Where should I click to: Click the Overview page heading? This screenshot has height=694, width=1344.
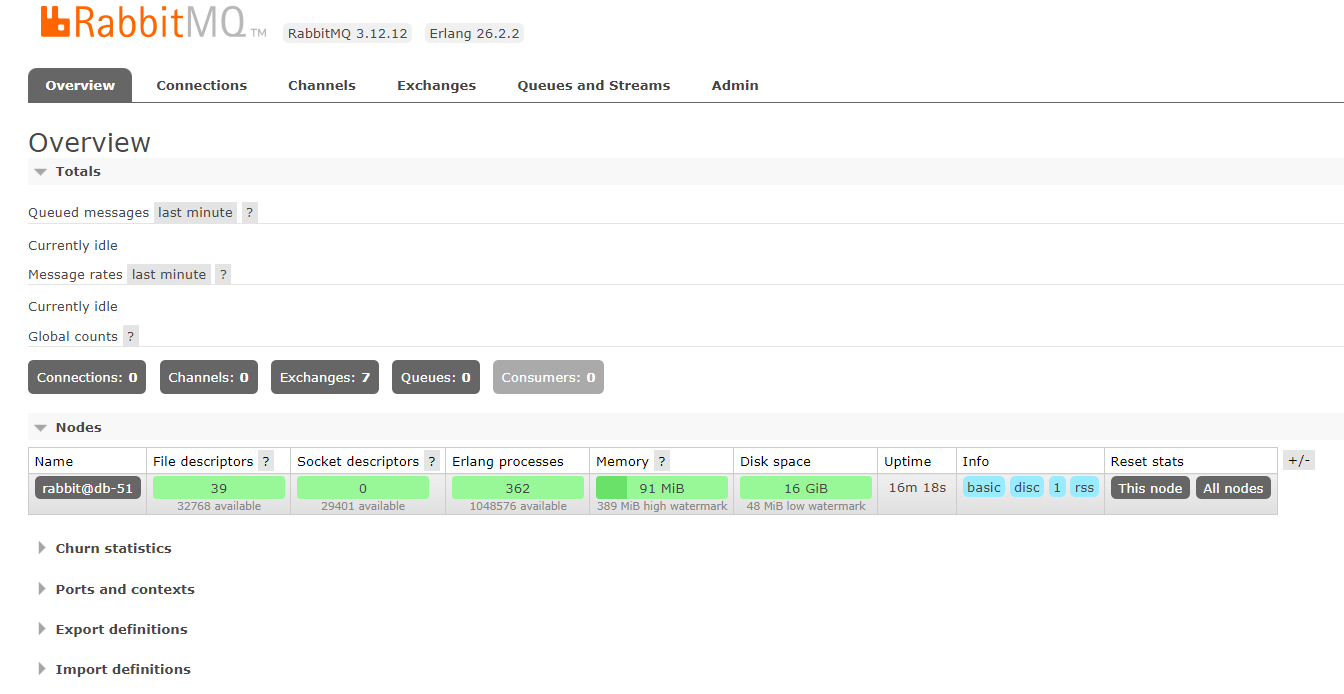[x=90, y=142]
